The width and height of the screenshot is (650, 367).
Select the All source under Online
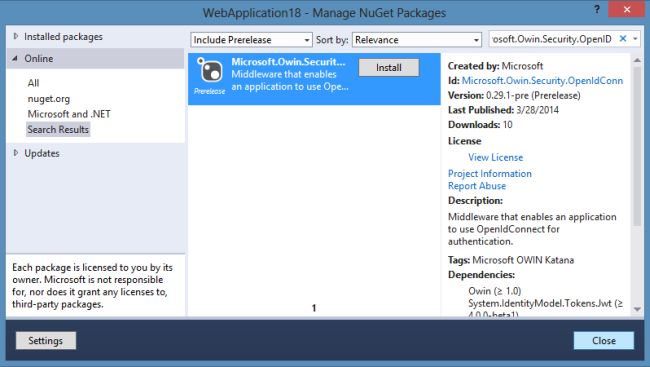(x=33, y=83)
